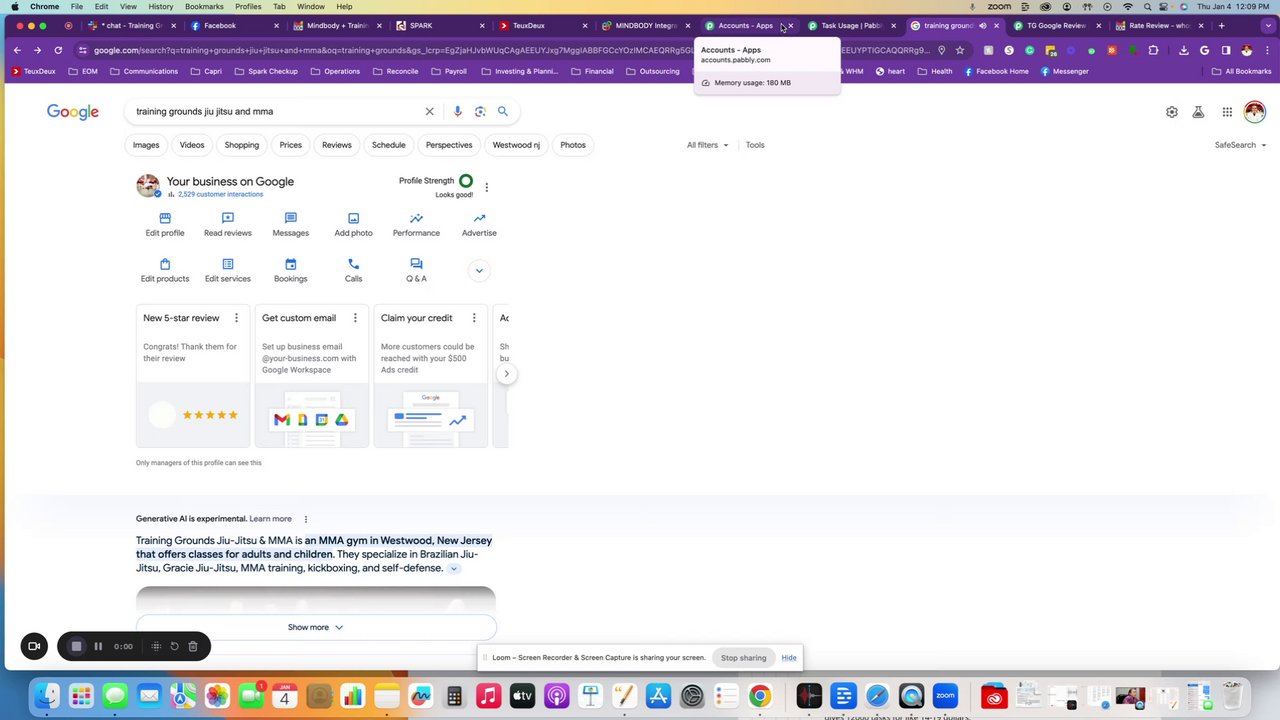The image size is (1280, 720).
Task: Filter results by Reviews
Action: pos(337,145)
